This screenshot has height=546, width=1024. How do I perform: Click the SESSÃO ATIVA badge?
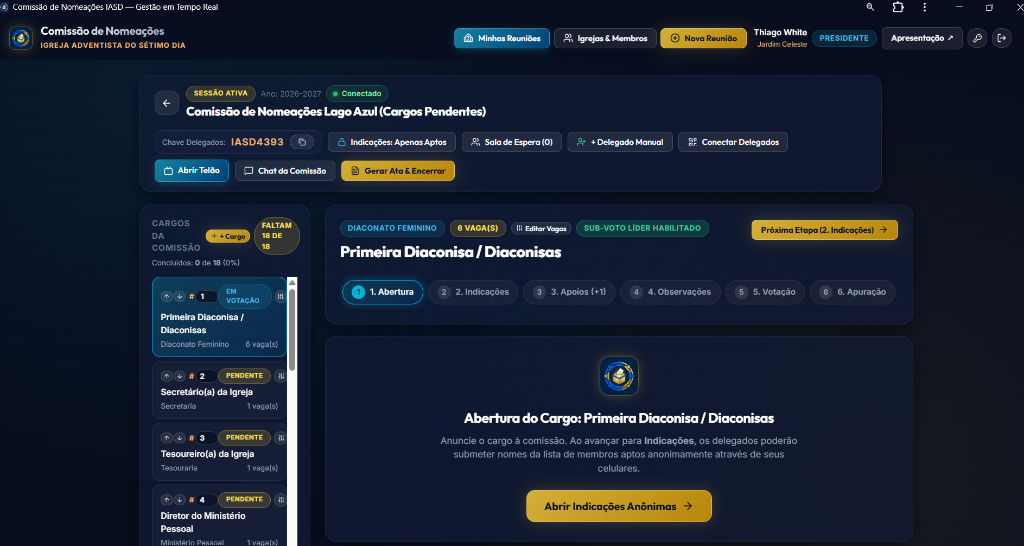[221, 93]
